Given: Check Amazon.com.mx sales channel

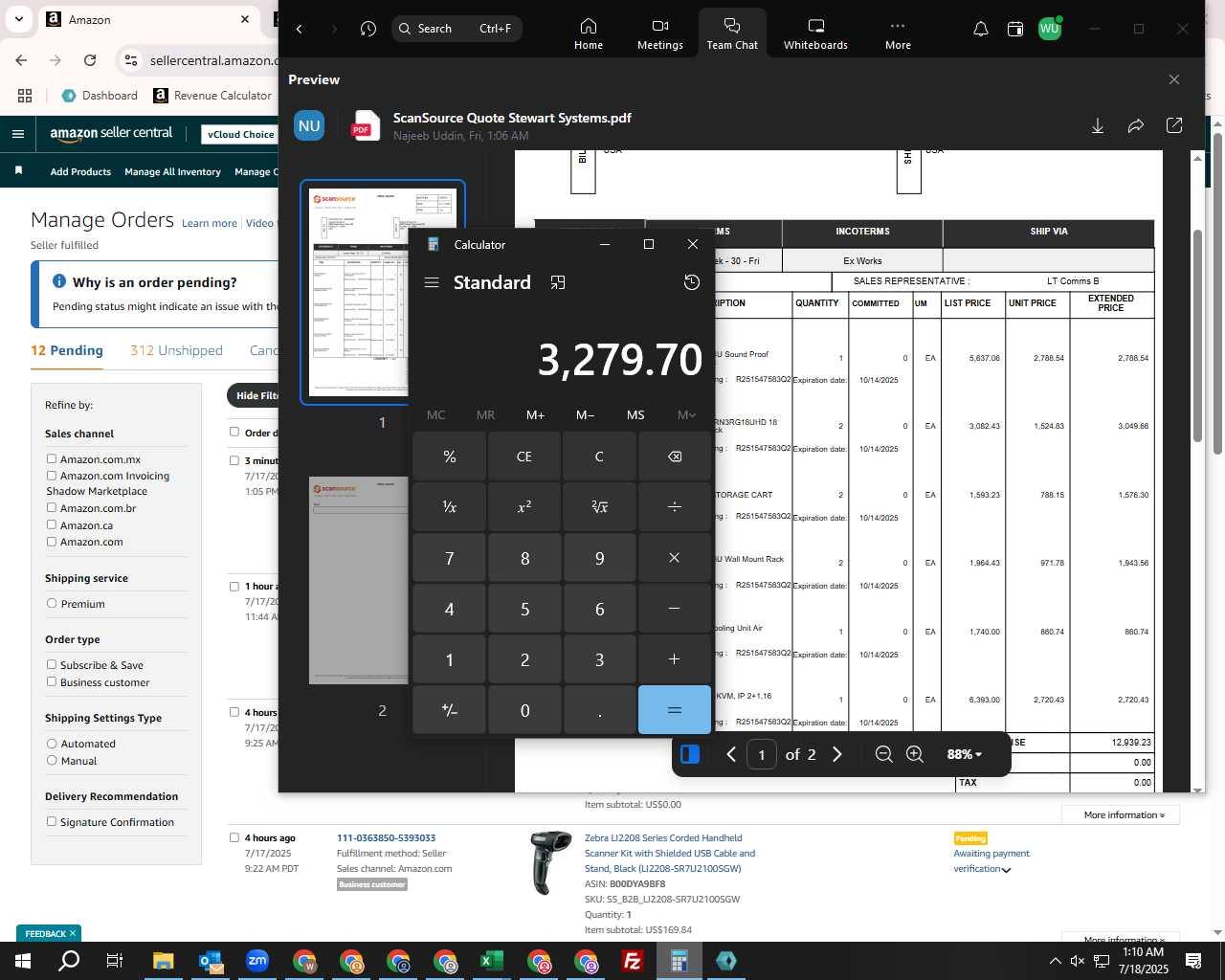Looking at the screenshot, I should [52, 459].
